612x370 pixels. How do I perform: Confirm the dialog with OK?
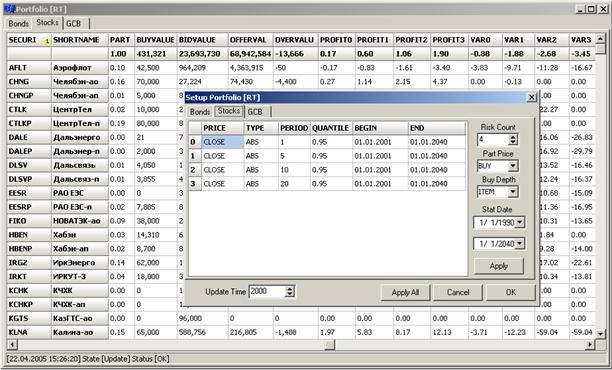511,292
